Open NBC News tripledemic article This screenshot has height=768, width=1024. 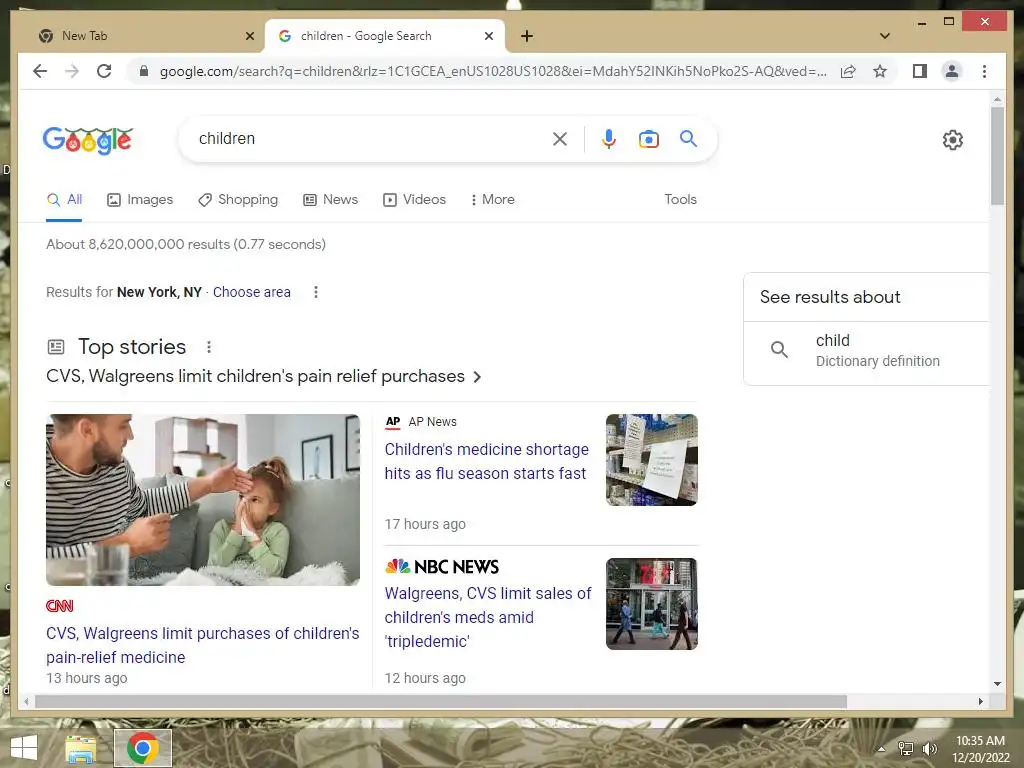click(x=488, y=617)
